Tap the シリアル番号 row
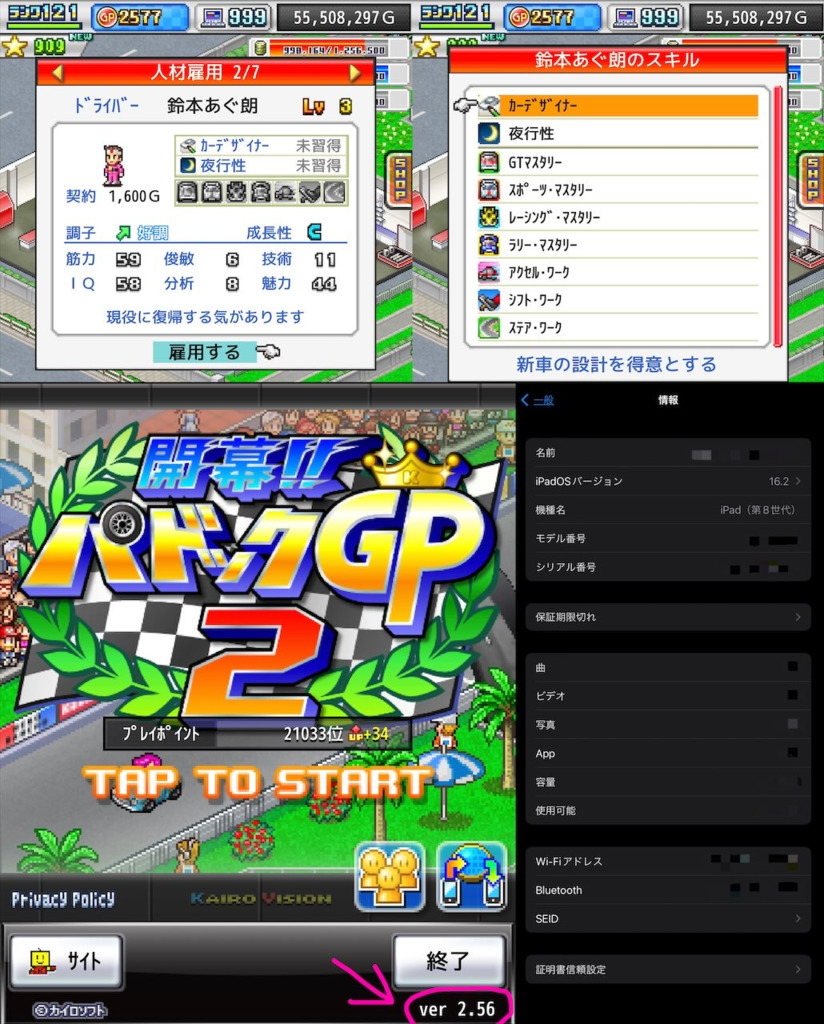 (x=668, y=567)
